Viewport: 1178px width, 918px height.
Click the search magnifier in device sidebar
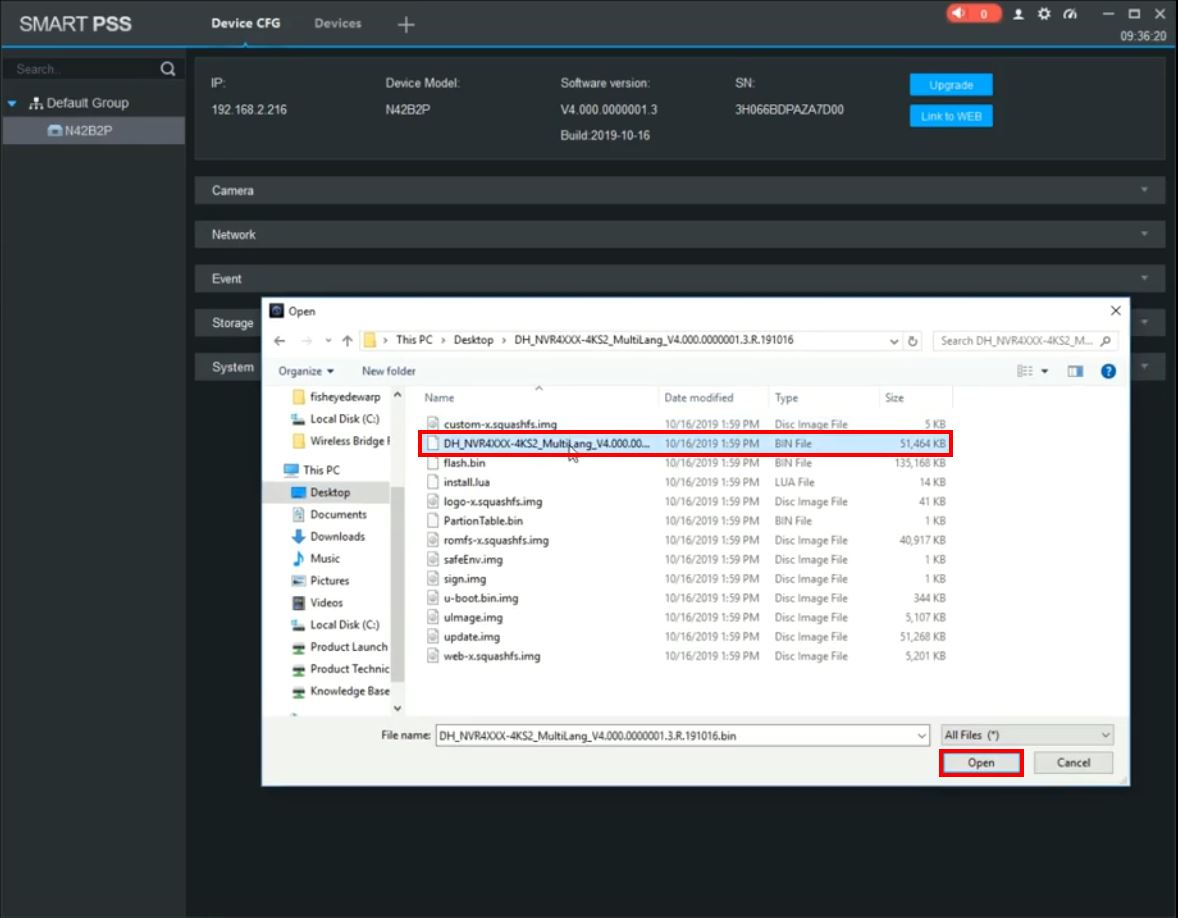point(167,69)
